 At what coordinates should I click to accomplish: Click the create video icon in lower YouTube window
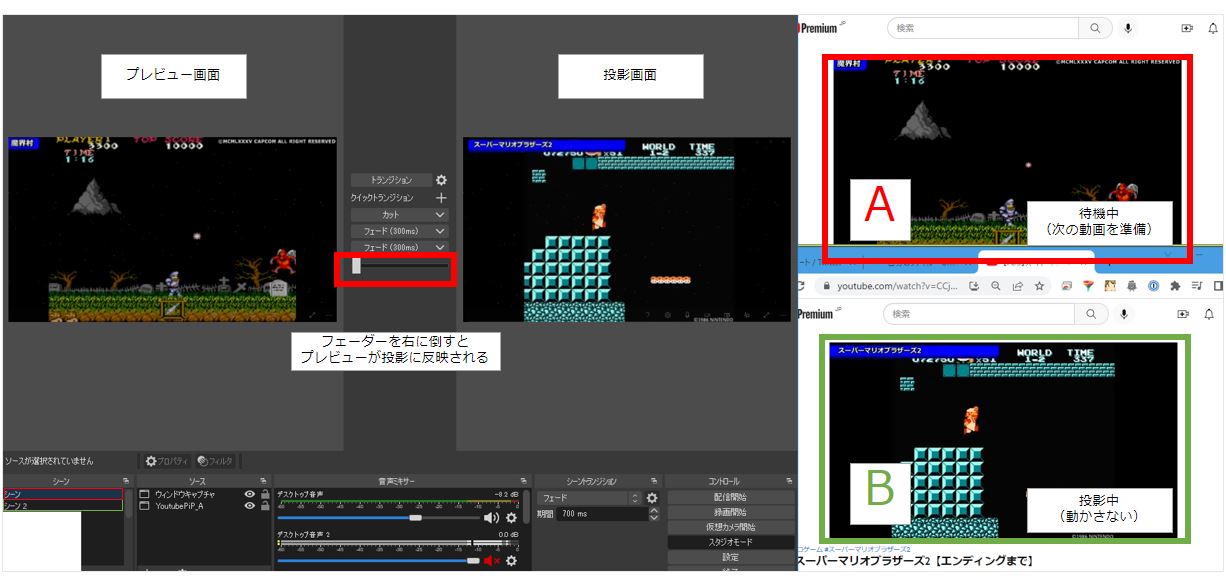1185,314
